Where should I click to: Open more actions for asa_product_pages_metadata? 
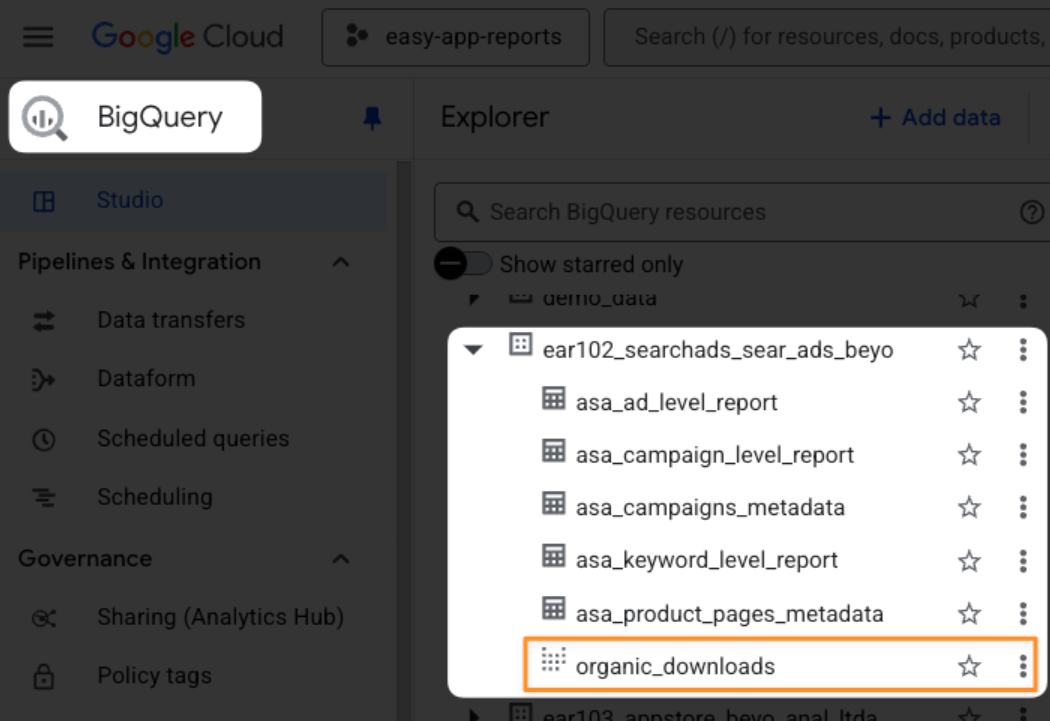pyautogui.click(x=1023, y=613)
